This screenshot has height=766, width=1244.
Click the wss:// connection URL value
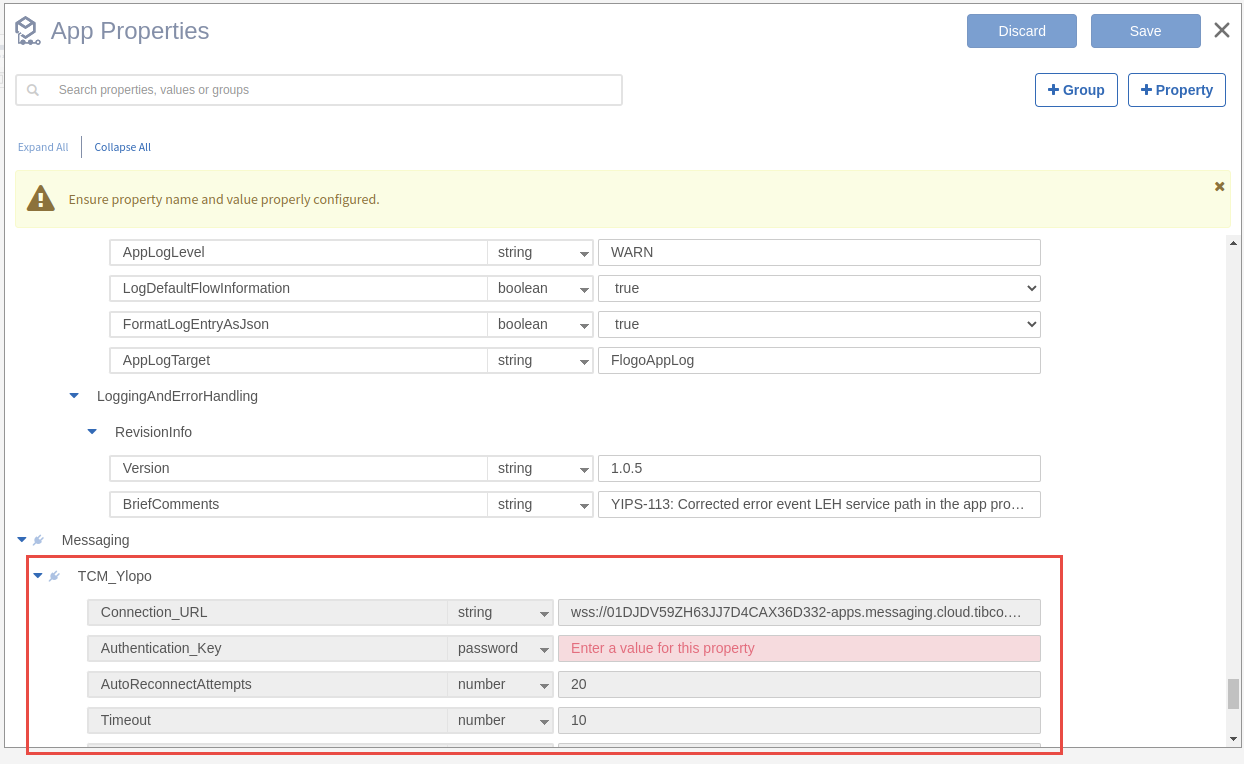[799, 612]
